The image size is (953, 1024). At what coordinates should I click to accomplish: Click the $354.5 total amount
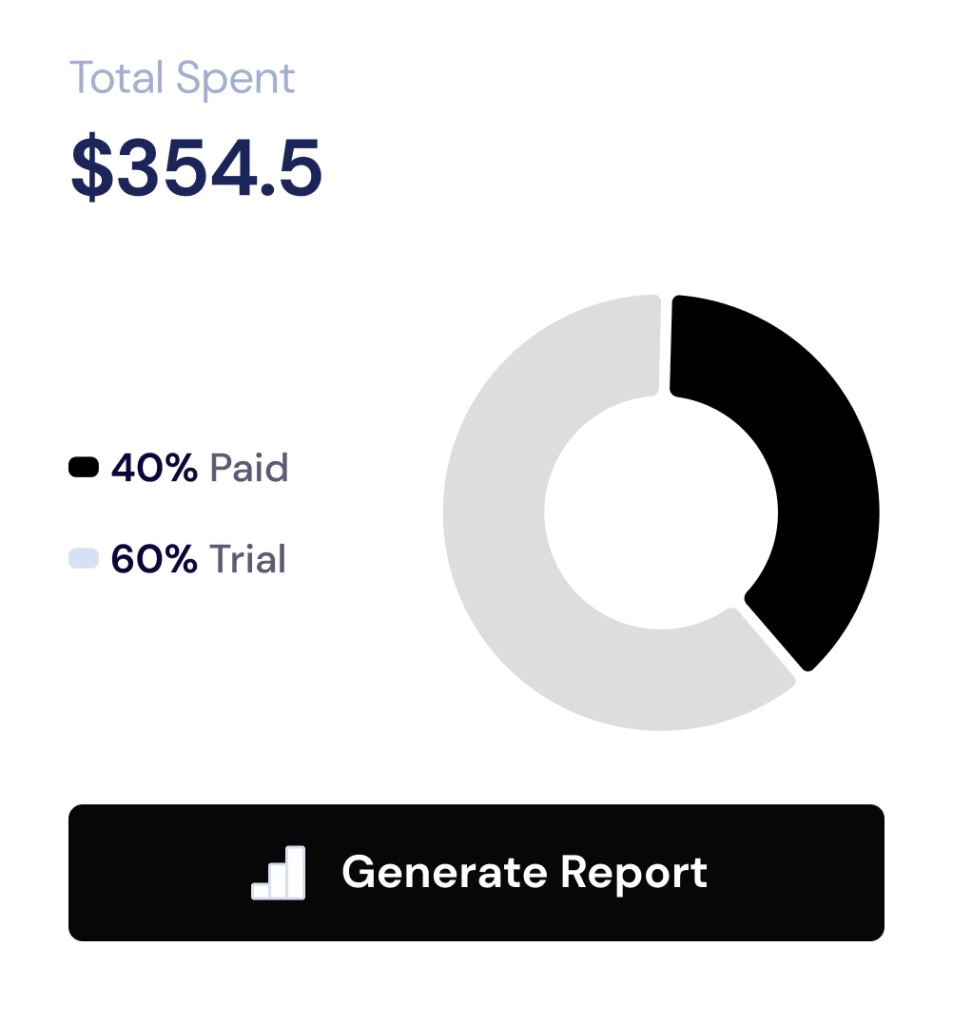(x=196, y=167)
